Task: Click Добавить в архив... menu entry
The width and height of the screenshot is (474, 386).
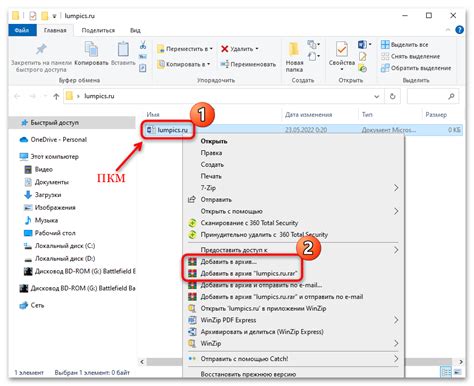Action: pyautogui.click(x=228, y=262)
